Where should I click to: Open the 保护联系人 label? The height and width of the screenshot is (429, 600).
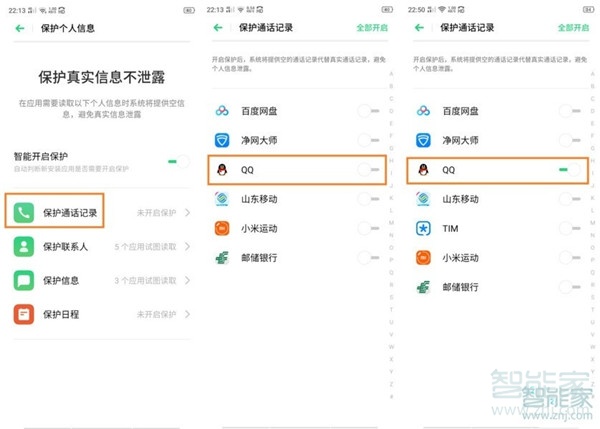pos(65,246)
